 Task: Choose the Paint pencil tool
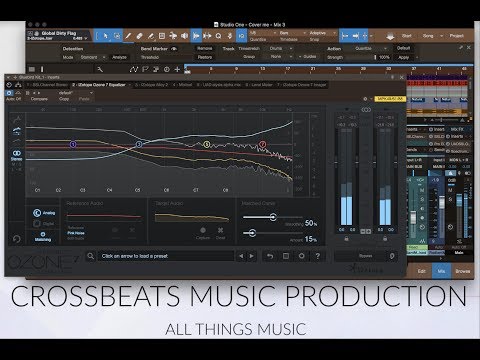pos(128,36)
